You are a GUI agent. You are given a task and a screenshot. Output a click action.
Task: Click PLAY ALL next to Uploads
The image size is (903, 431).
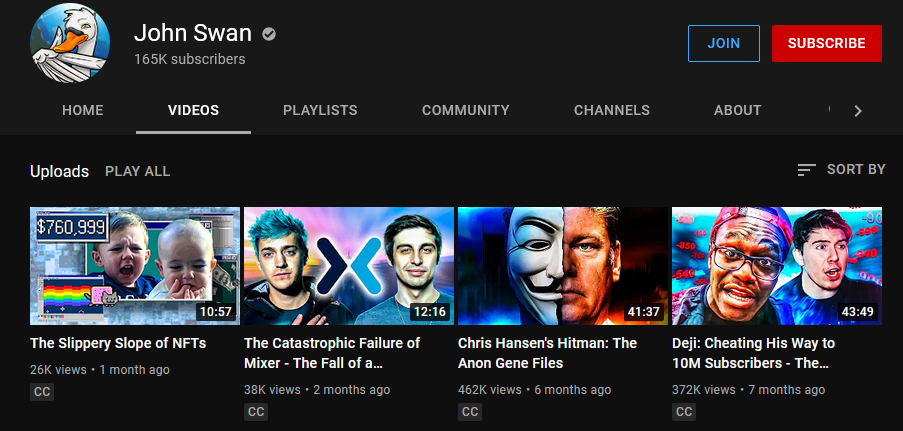pos(138,171)
